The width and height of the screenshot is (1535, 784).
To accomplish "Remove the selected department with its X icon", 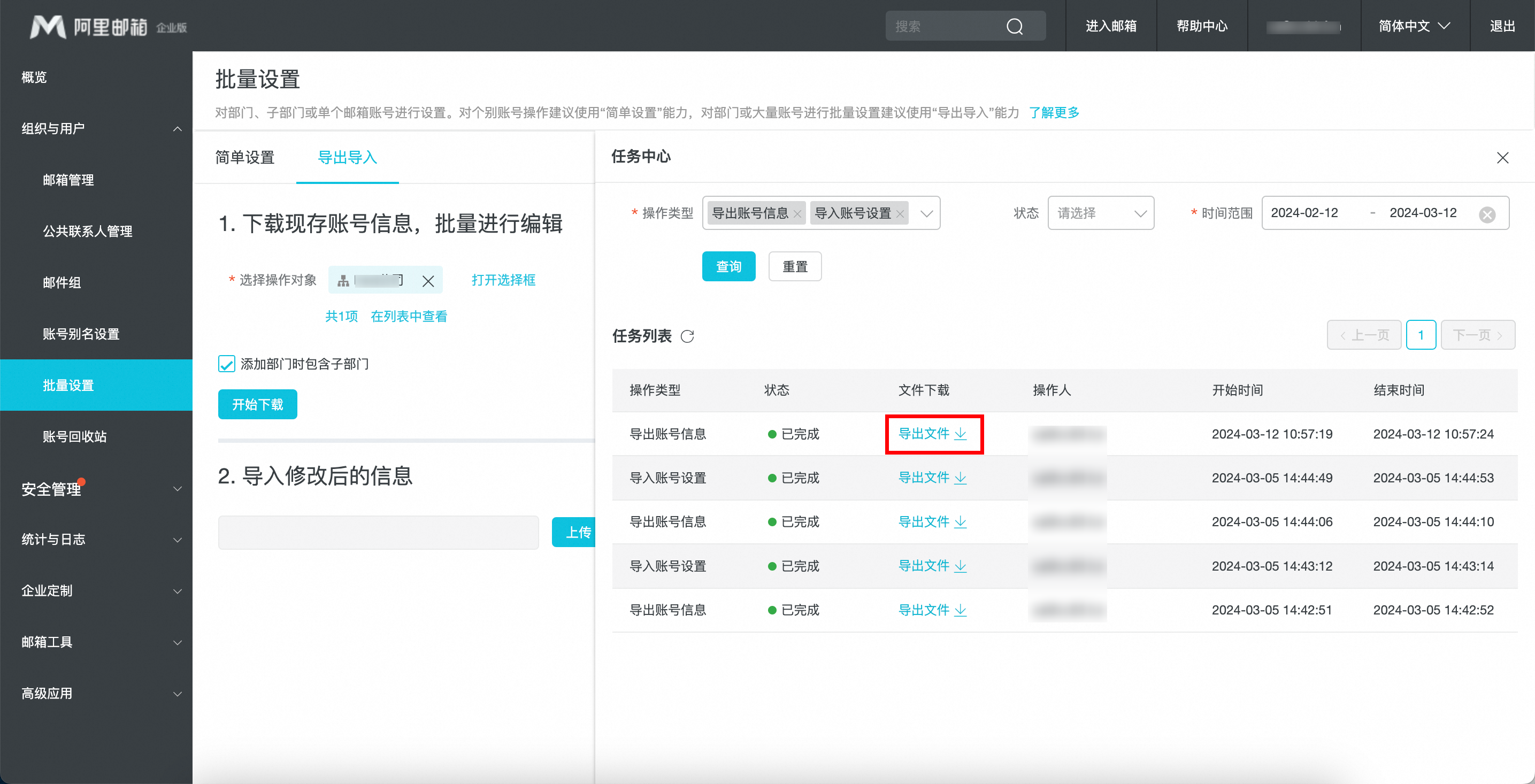I will [428, 281].
